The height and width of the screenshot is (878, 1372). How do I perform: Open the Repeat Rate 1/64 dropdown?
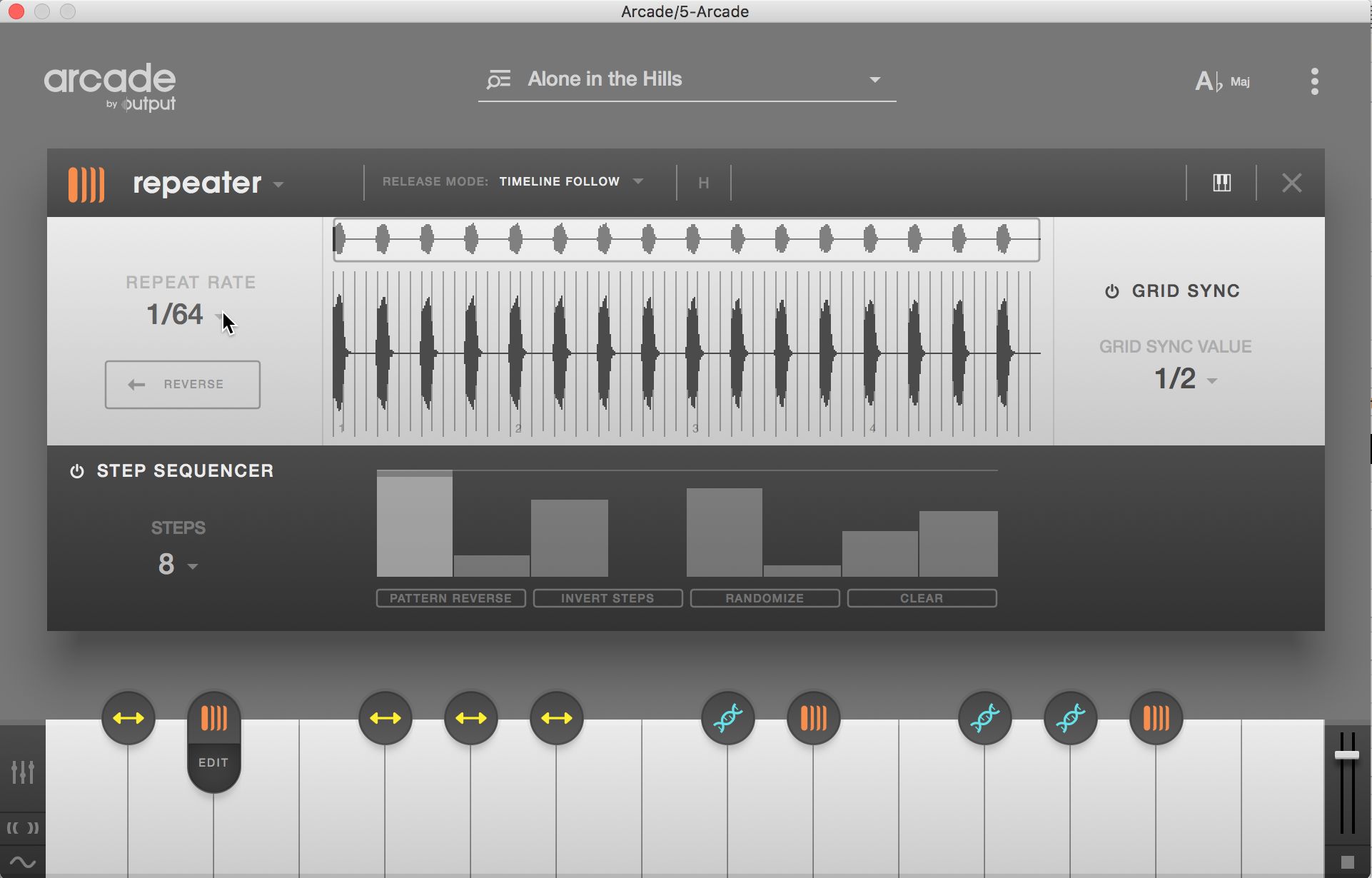[180, 315]
